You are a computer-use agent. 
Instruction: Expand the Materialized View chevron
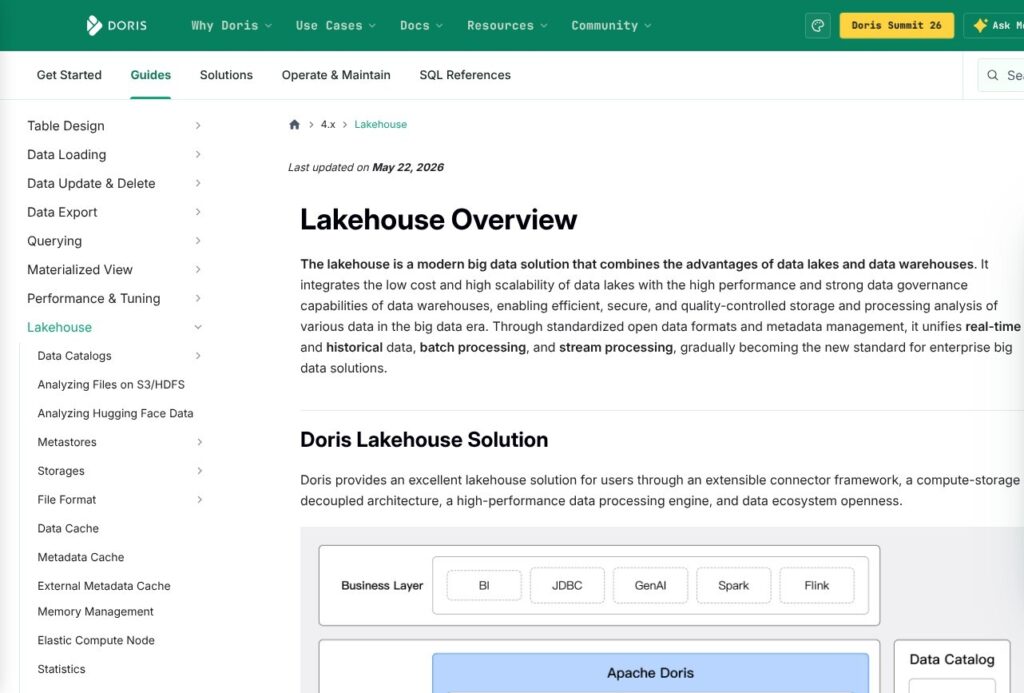(198, 269)
